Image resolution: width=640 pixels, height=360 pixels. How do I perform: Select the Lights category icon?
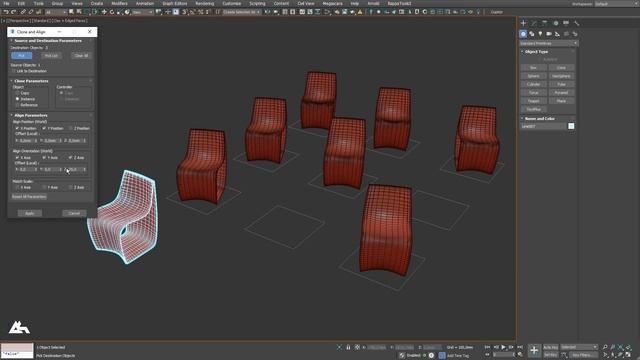540,34
